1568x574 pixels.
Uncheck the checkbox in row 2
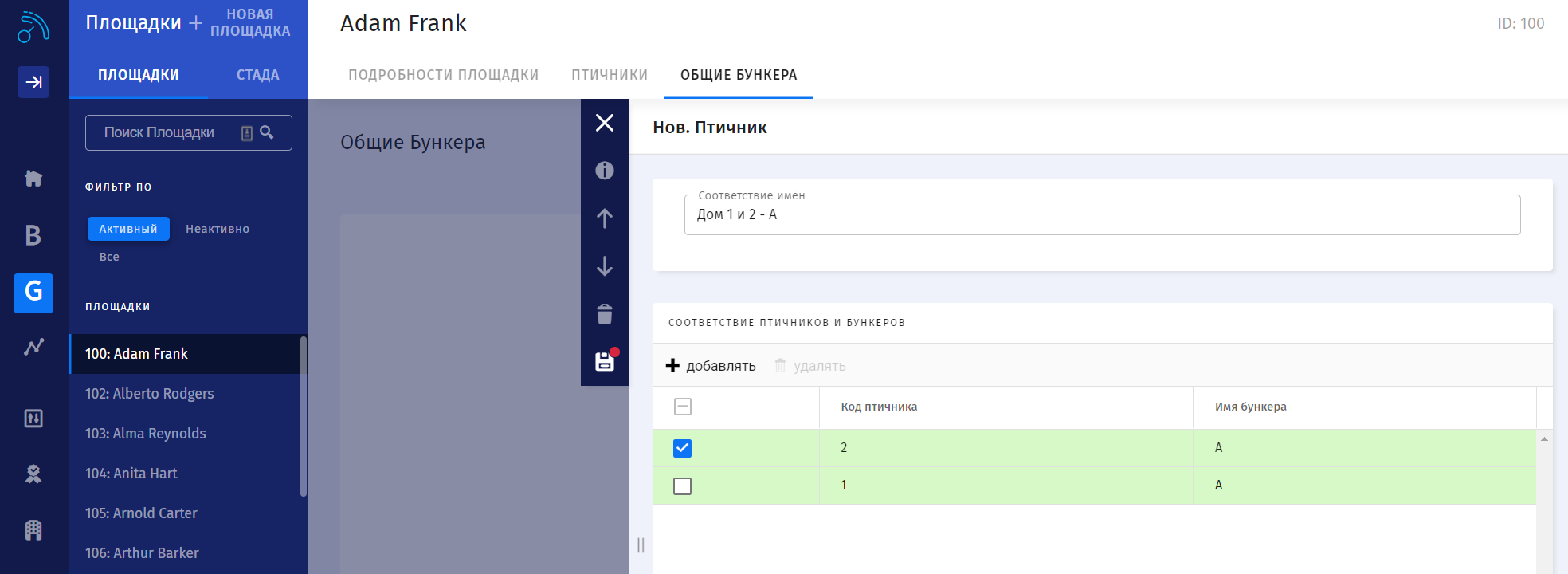click(683, 448)
